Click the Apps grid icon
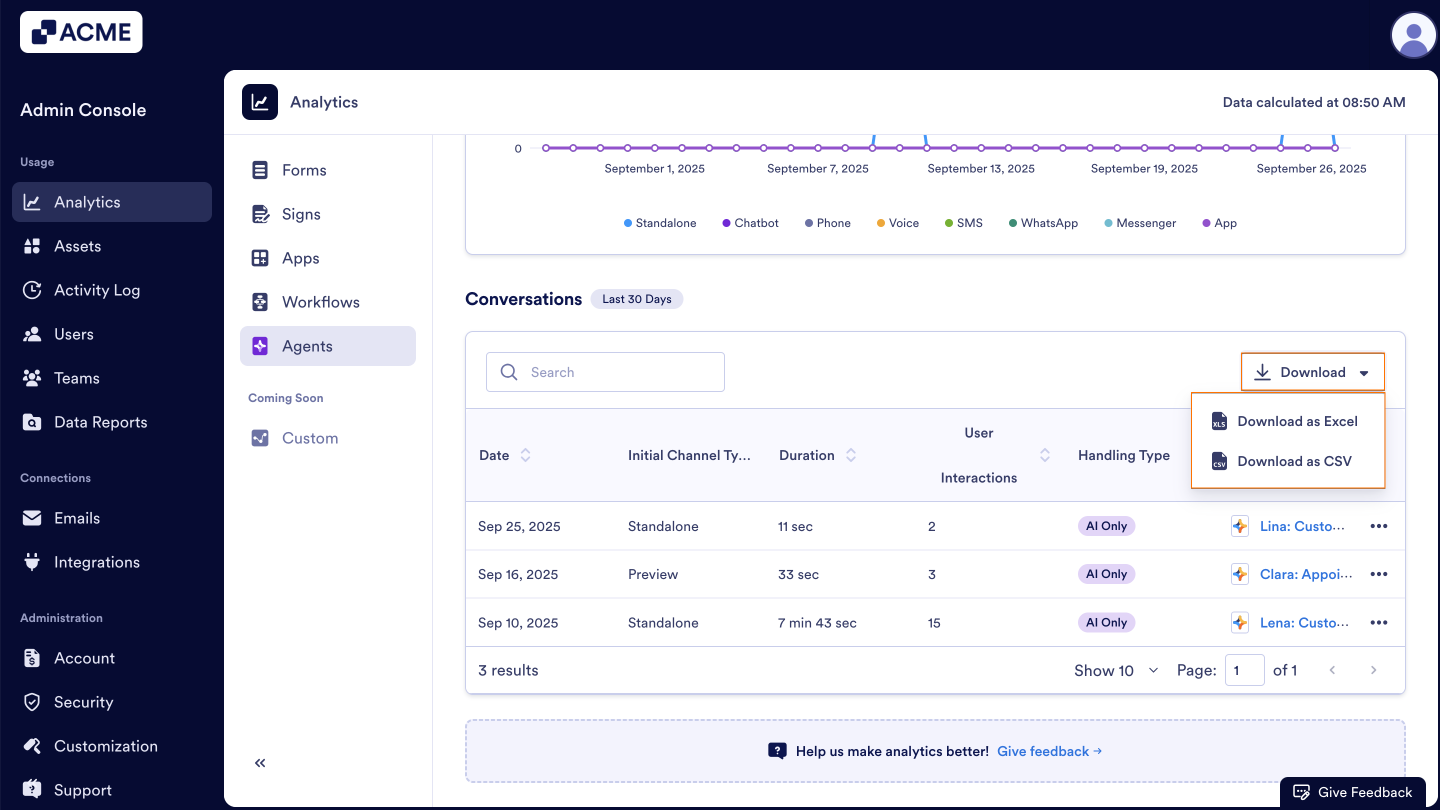The width and height of the screenshot is (1440, 810). 259,258
